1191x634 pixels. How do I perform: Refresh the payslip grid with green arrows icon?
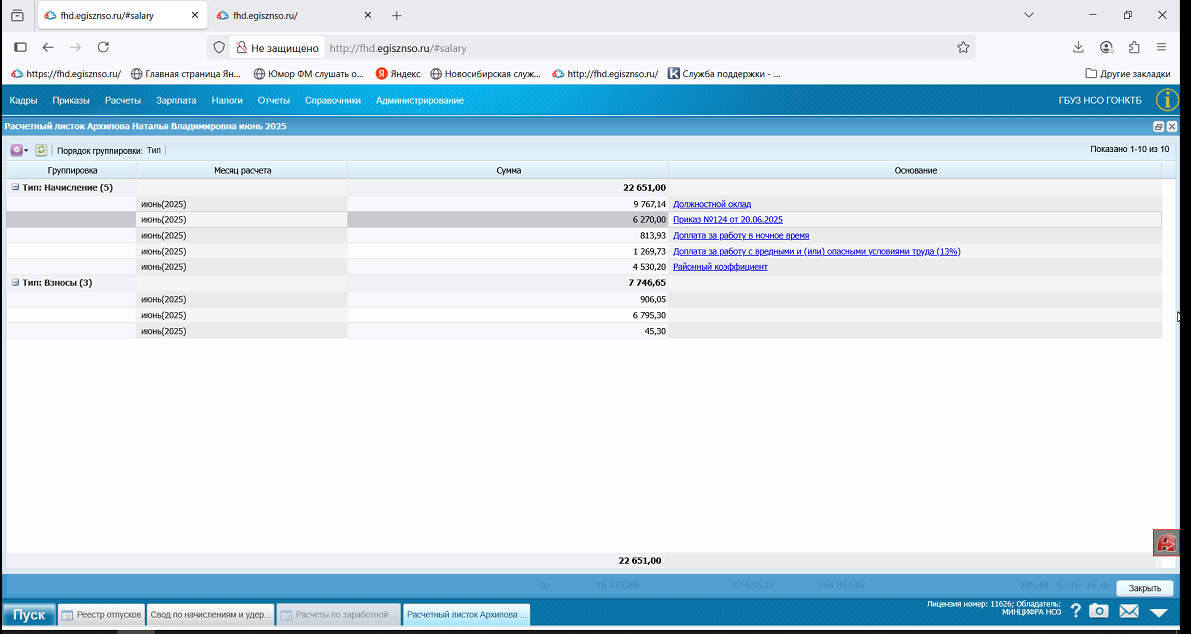[x=41, y=150]
